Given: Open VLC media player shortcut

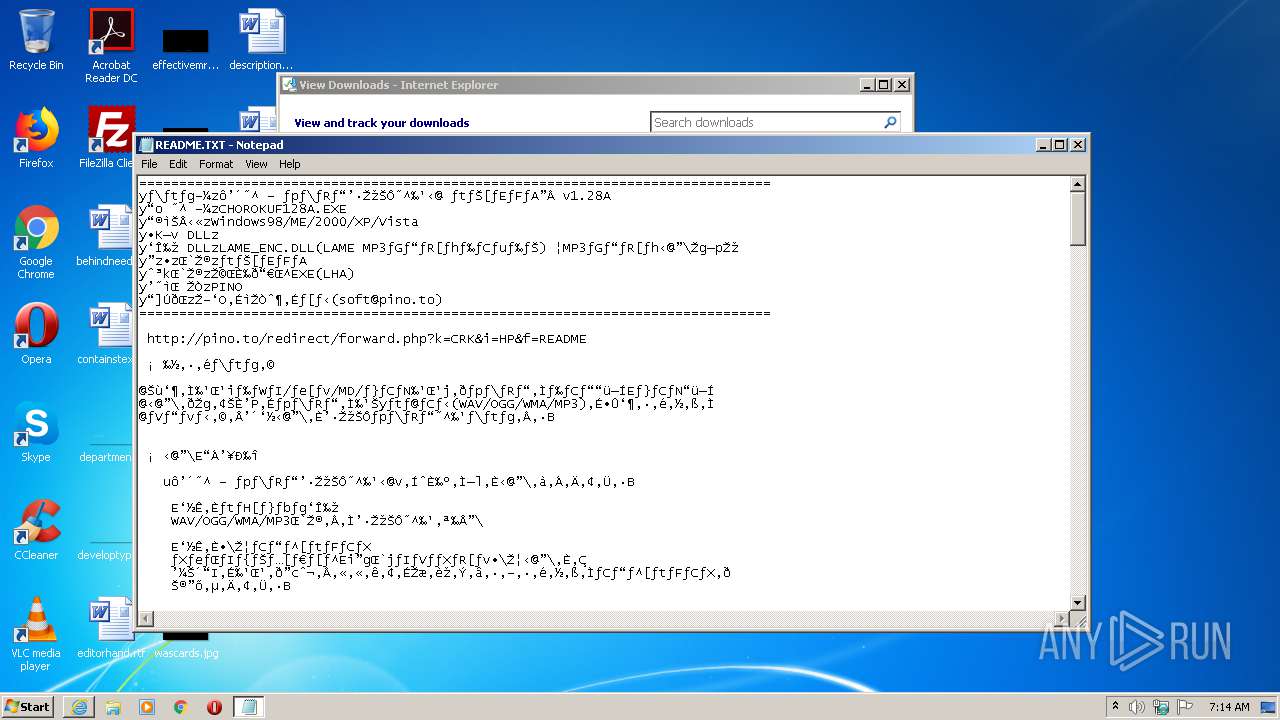Looking at the screenshot, I should [x=36, y=634].
